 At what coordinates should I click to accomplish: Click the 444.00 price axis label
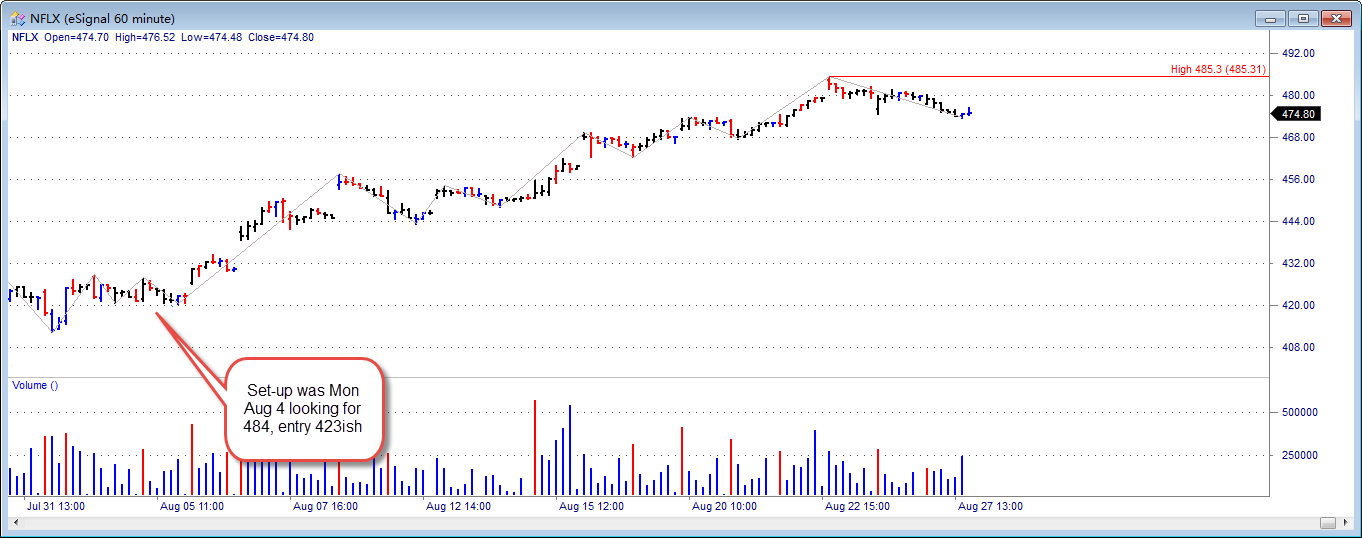1298,221
